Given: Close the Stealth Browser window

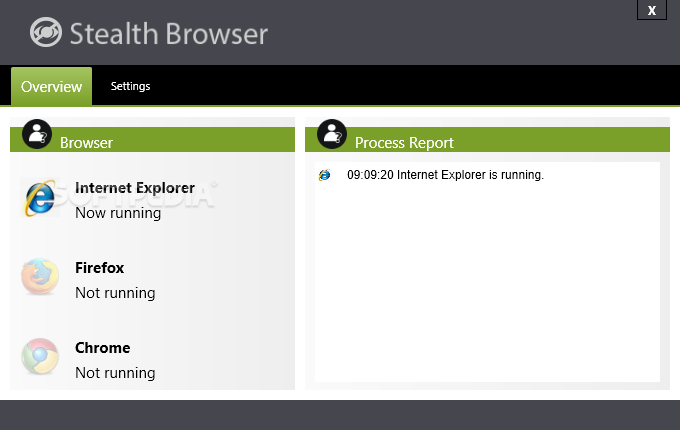Looking at the screenshot, I should (x=651, y=10).
